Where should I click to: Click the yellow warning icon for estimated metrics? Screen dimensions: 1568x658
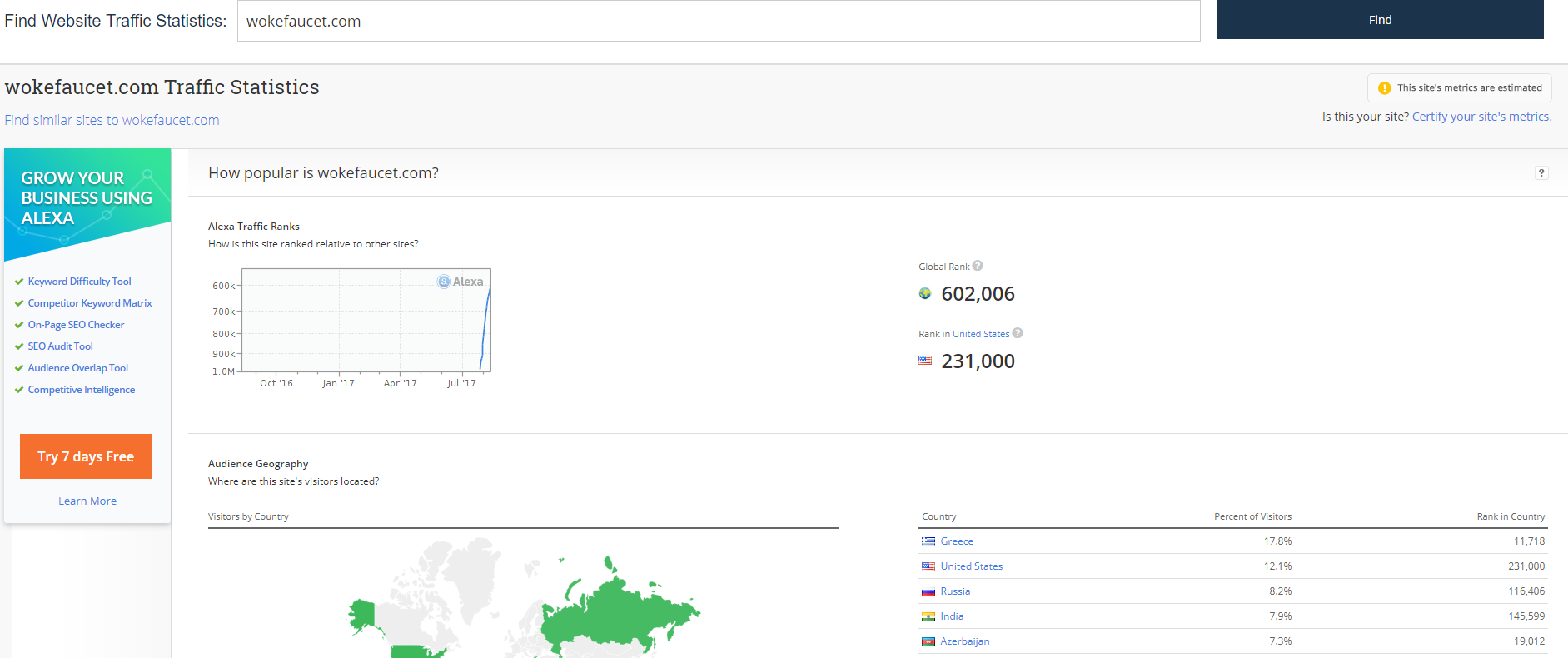(x=1385, y=88)
